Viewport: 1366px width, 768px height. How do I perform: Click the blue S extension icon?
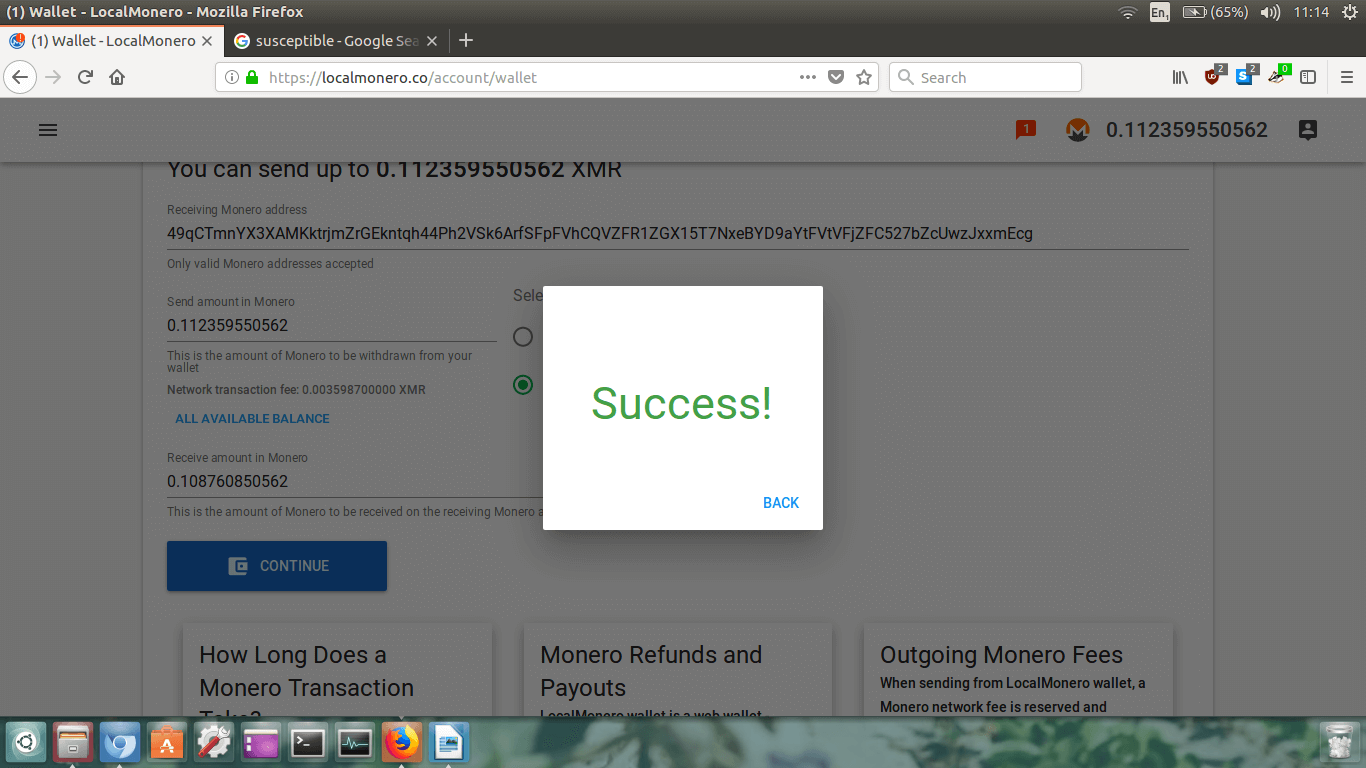click(1246, 76)
